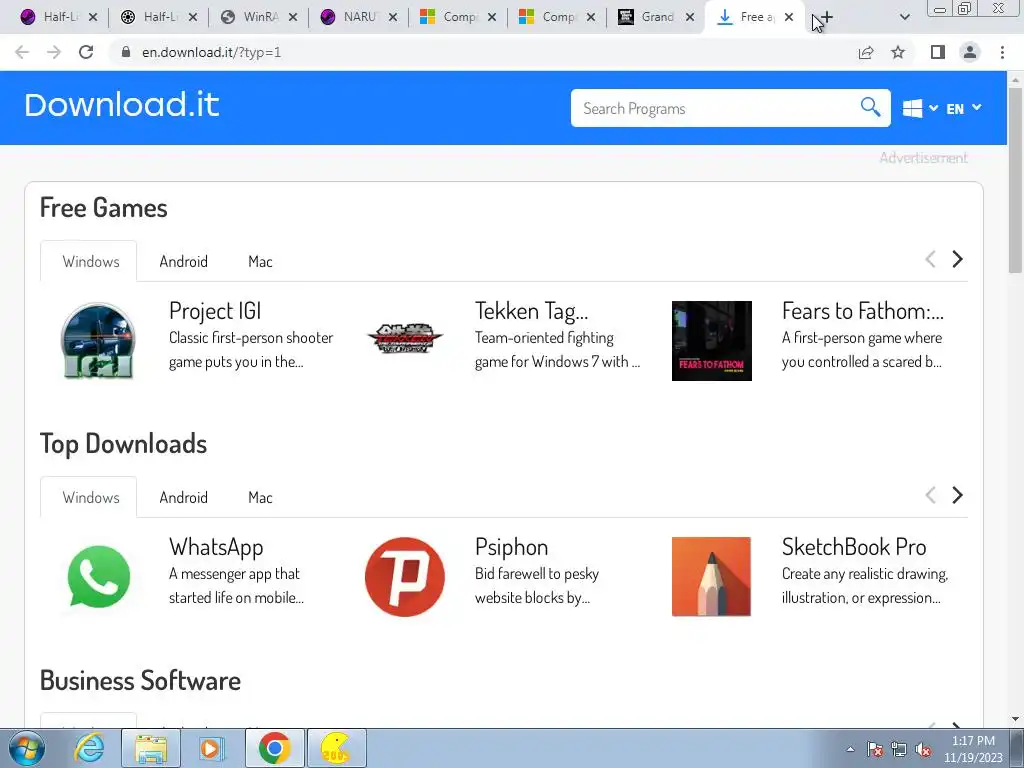Click the Chrome taskbar icon

[274, 748]
